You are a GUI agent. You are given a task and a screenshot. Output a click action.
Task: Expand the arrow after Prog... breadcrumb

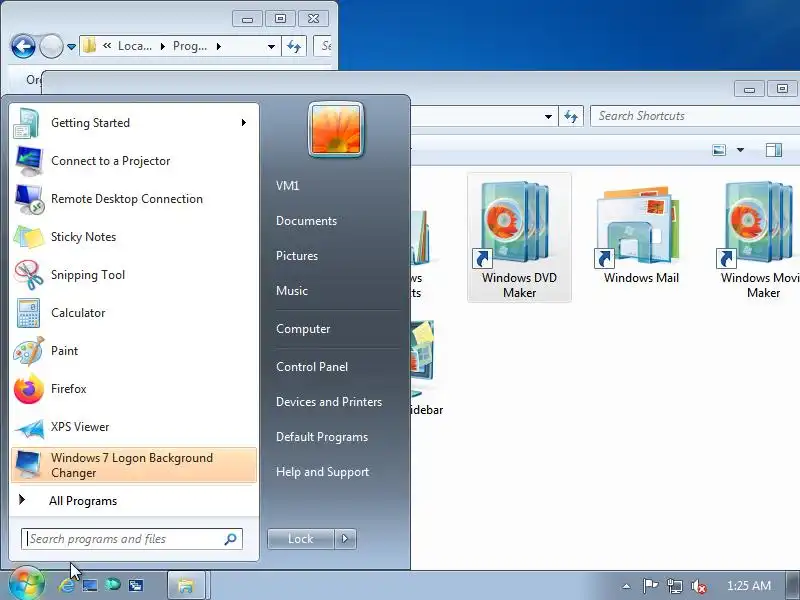point(219,46)
